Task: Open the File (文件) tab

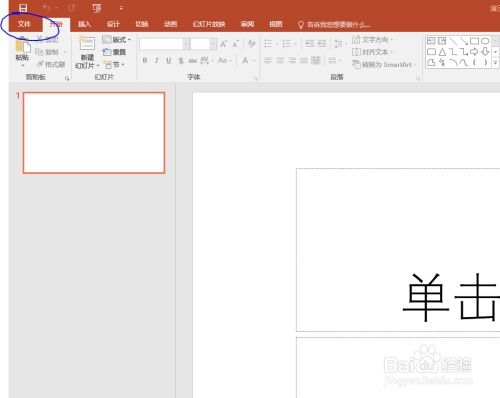Action: (24, 24)
